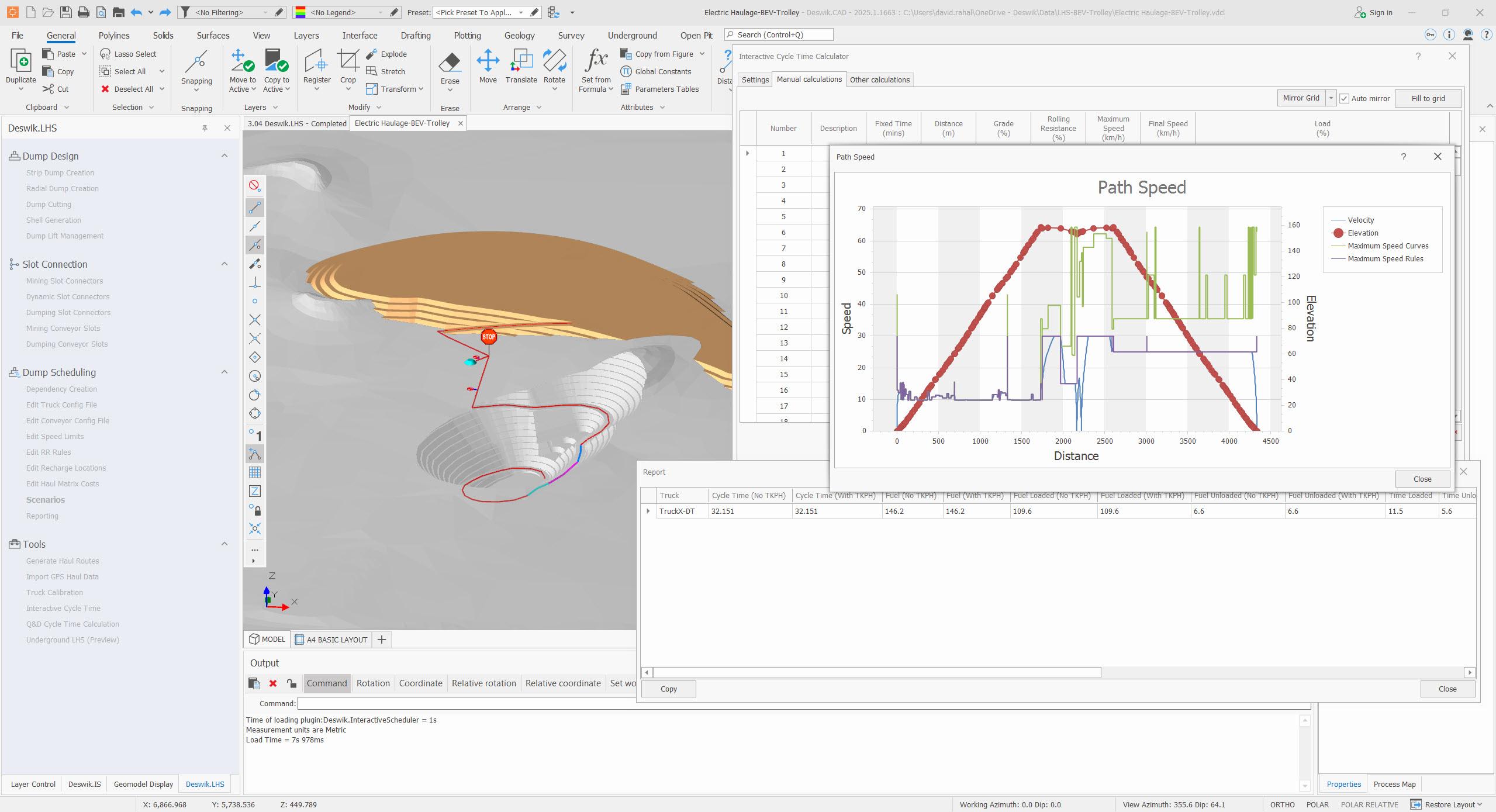Click the Parameters Tables icon
Viewport: 1496px width, 812px height.
click(626, 89)
